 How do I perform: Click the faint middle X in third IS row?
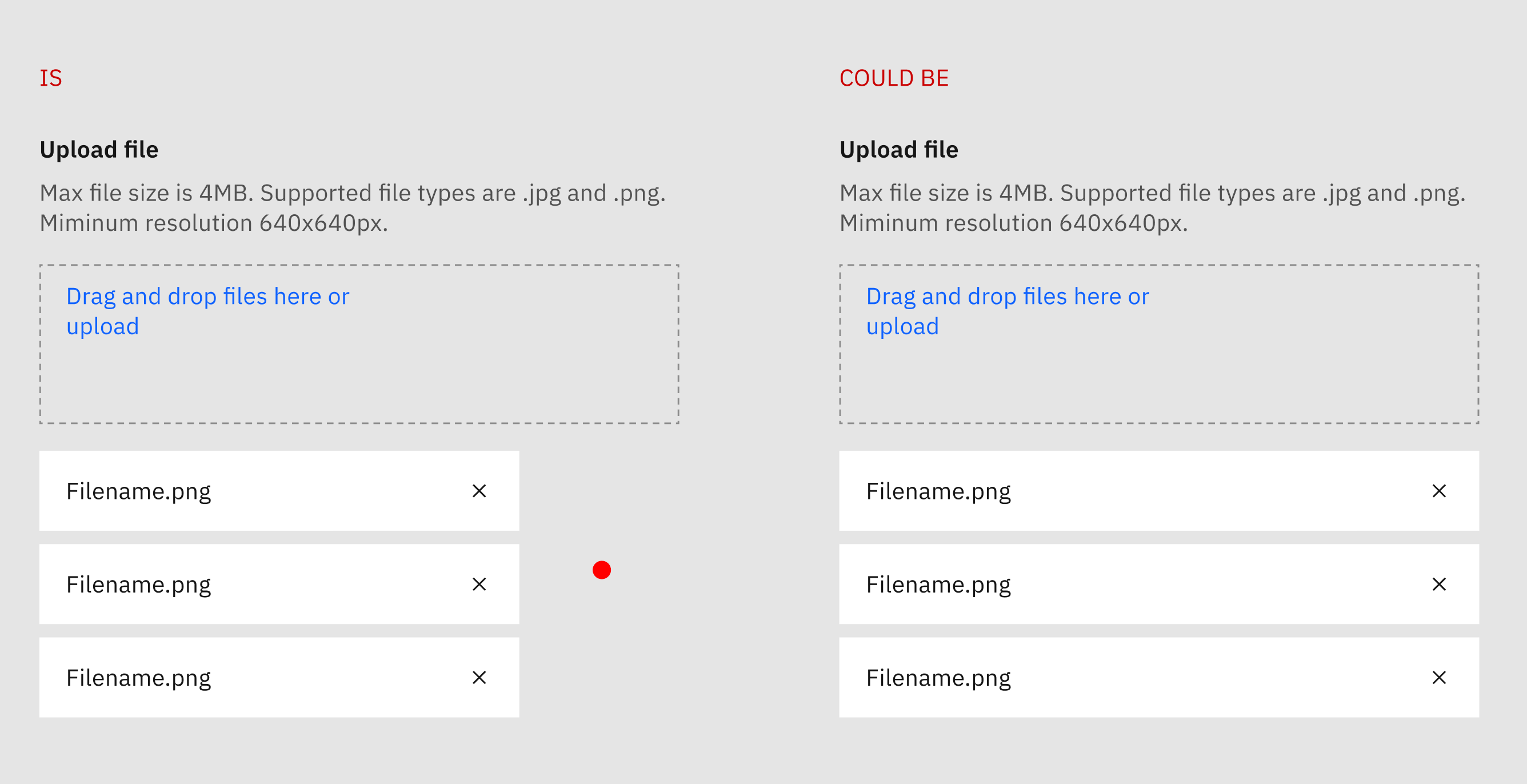pos(343,677)
